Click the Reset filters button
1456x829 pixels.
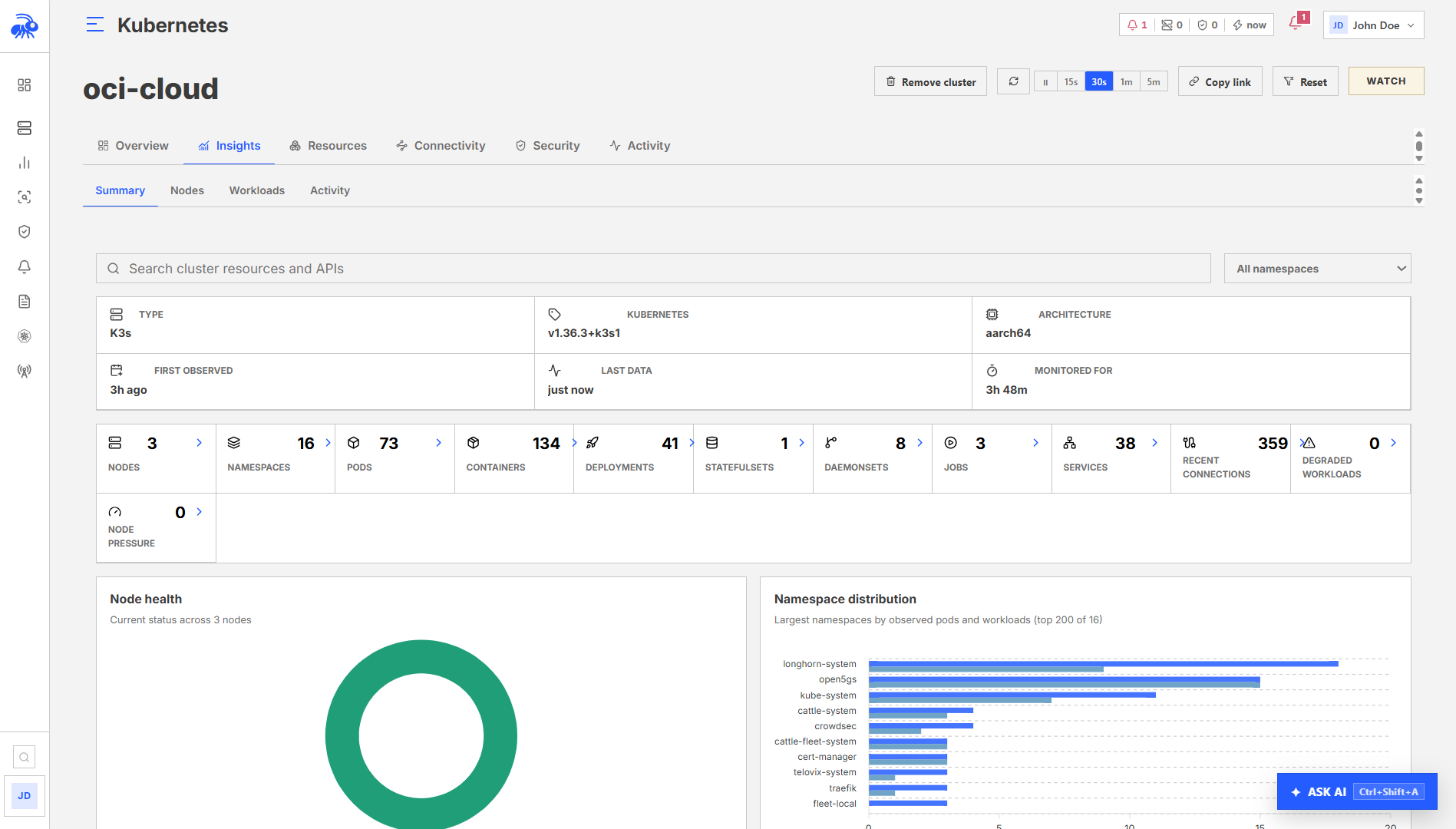1306,81
